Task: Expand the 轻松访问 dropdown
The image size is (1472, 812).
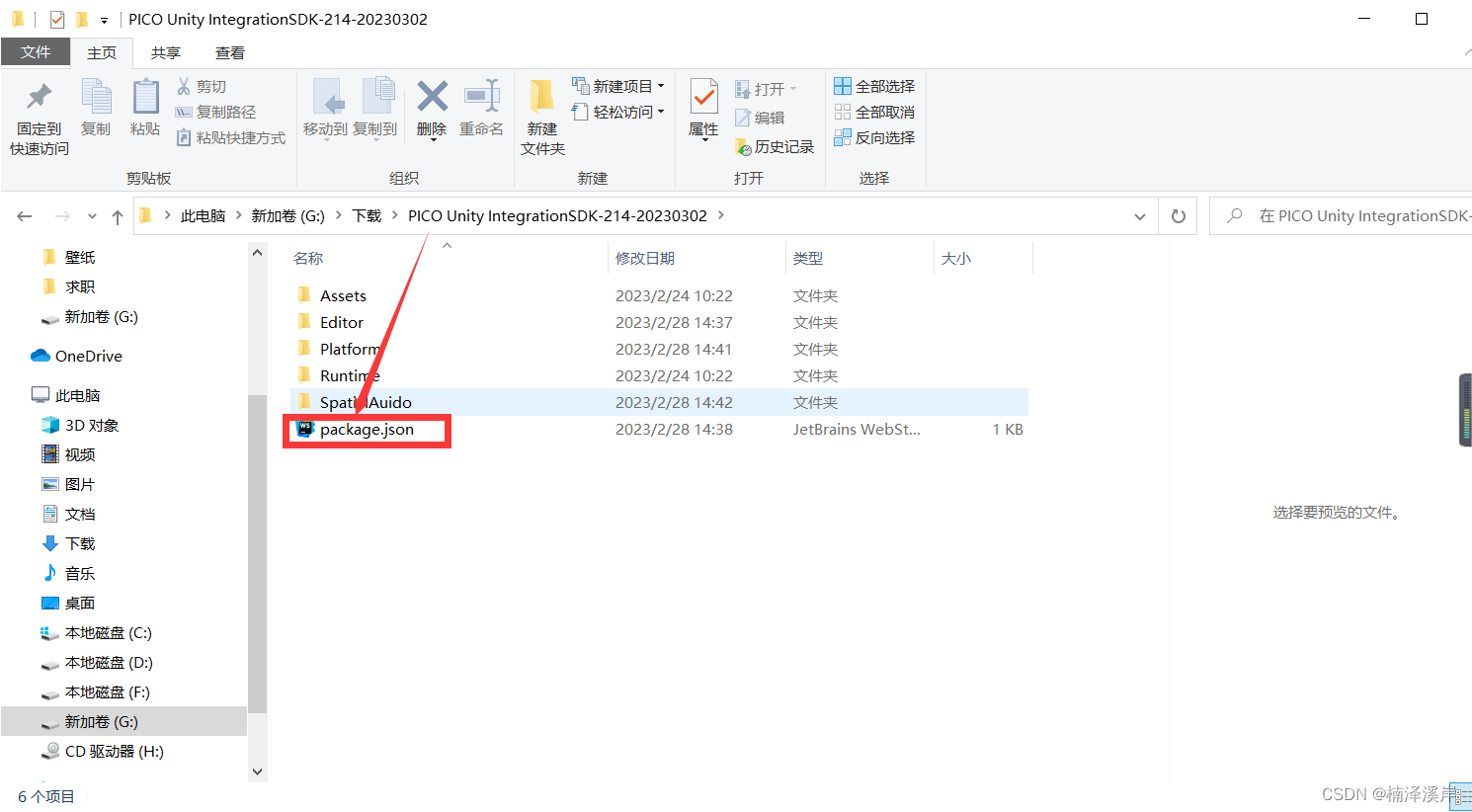Action: (x=662, y=111)
